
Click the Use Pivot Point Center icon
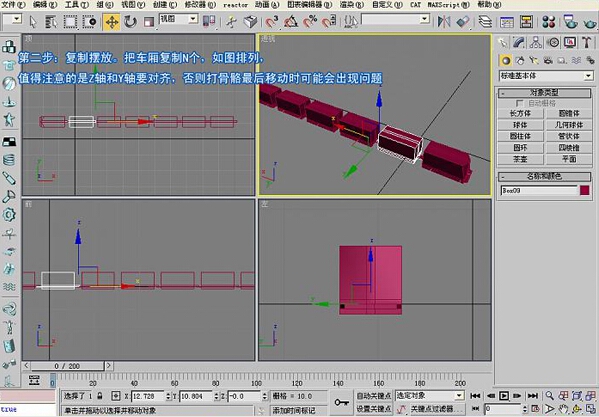pyautogui.click(x=209, y=21)
